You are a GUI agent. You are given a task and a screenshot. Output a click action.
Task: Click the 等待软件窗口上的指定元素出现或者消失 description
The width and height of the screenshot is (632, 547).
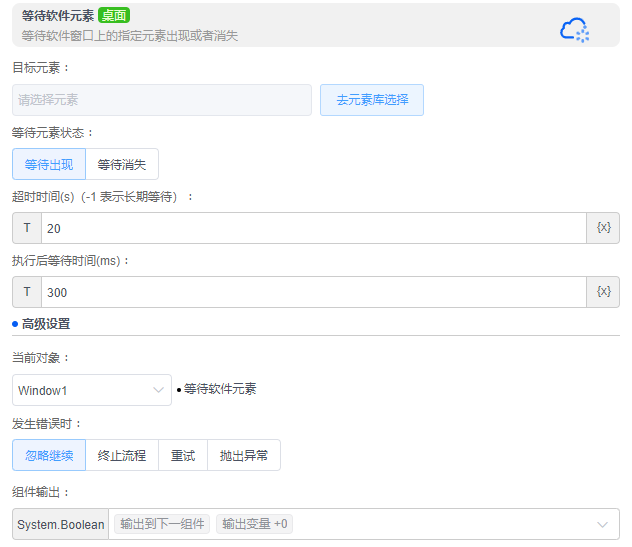click(x=129, y=36)
